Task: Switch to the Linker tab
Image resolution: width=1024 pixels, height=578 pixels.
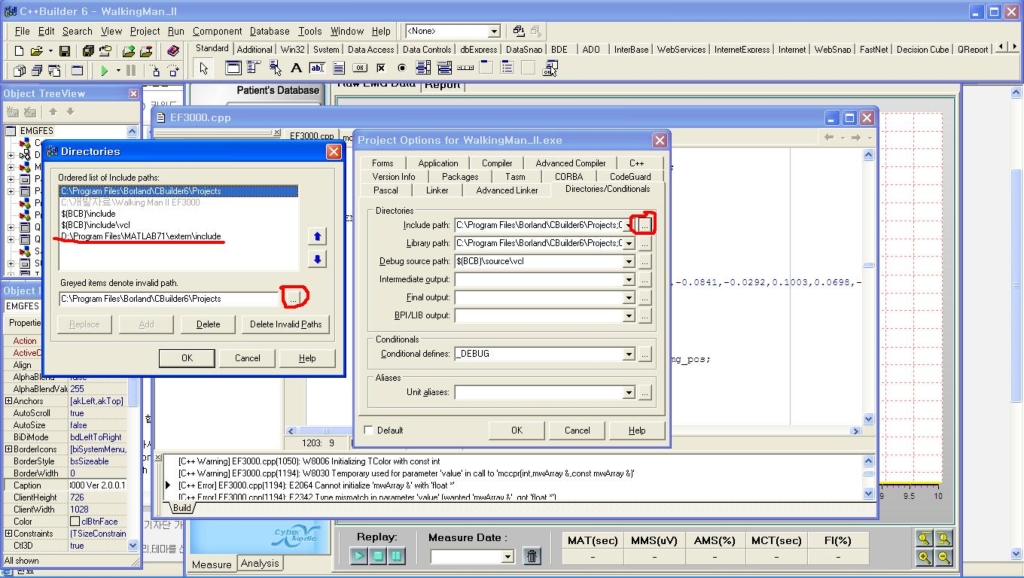Action: (x=437, y=190)
